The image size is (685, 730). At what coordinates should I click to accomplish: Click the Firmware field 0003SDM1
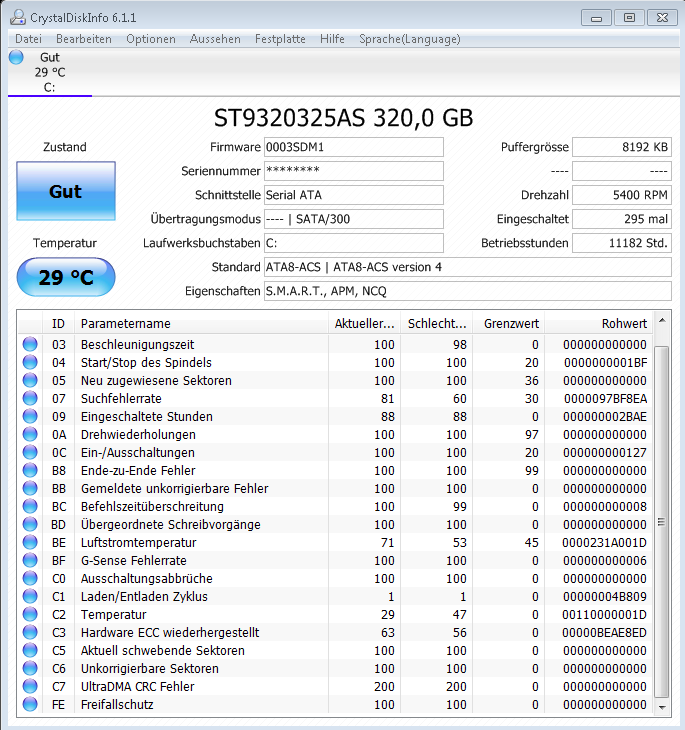pyautogui.click(x=354, y=147)
